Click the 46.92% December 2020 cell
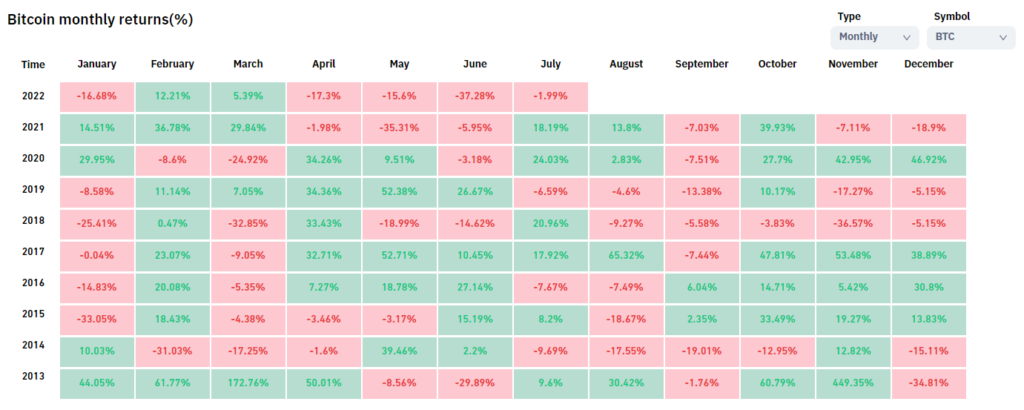 coord(929,160)
